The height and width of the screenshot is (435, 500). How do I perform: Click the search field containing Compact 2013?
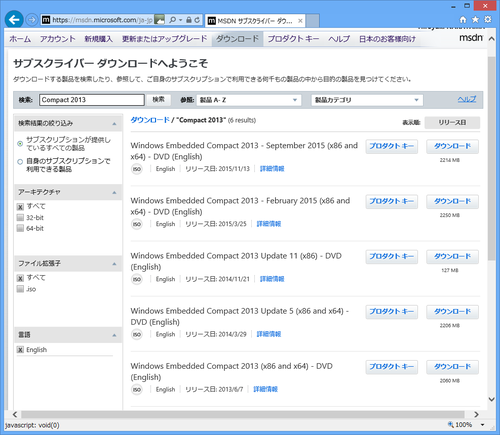tap(92, 100)
